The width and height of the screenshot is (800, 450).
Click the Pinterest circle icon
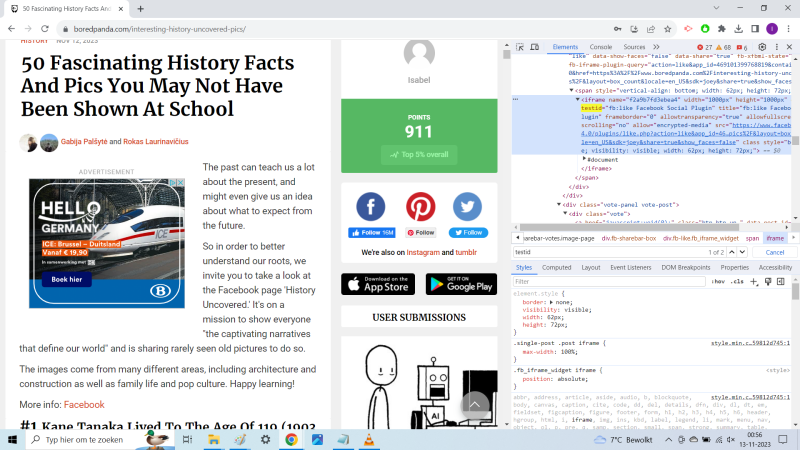[420, 207]
